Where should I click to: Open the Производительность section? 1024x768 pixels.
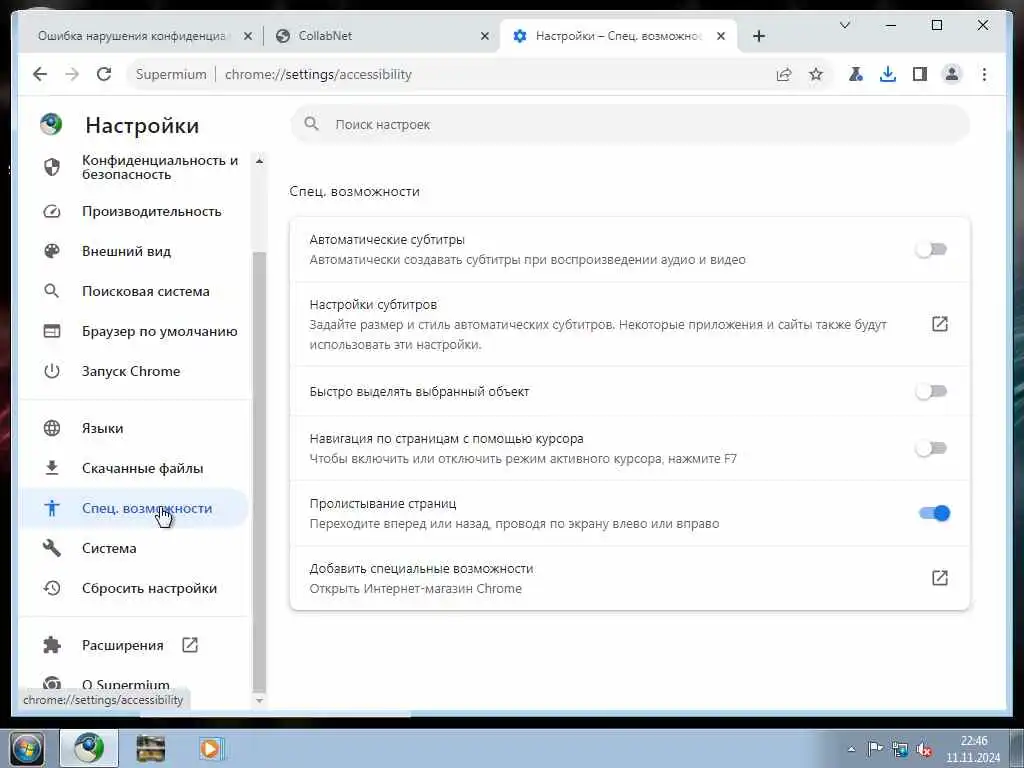[x=134, y=212]
